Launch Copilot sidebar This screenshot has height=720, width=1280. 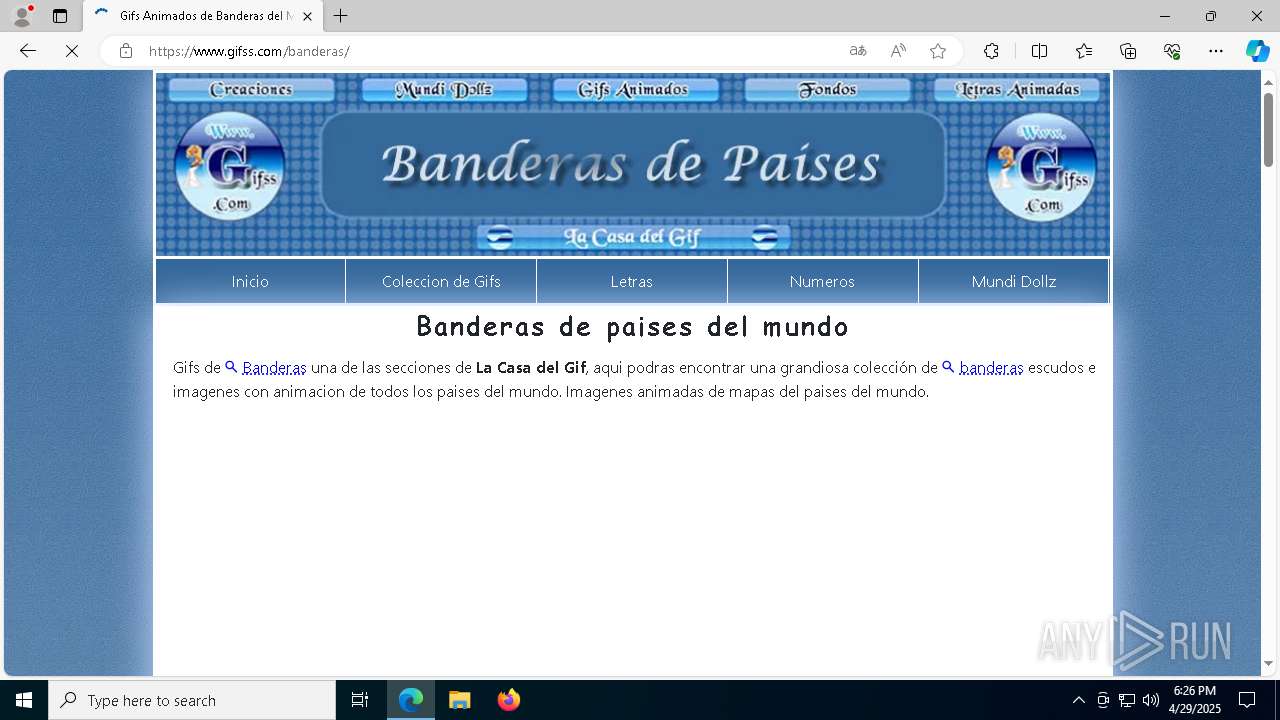1257,51
